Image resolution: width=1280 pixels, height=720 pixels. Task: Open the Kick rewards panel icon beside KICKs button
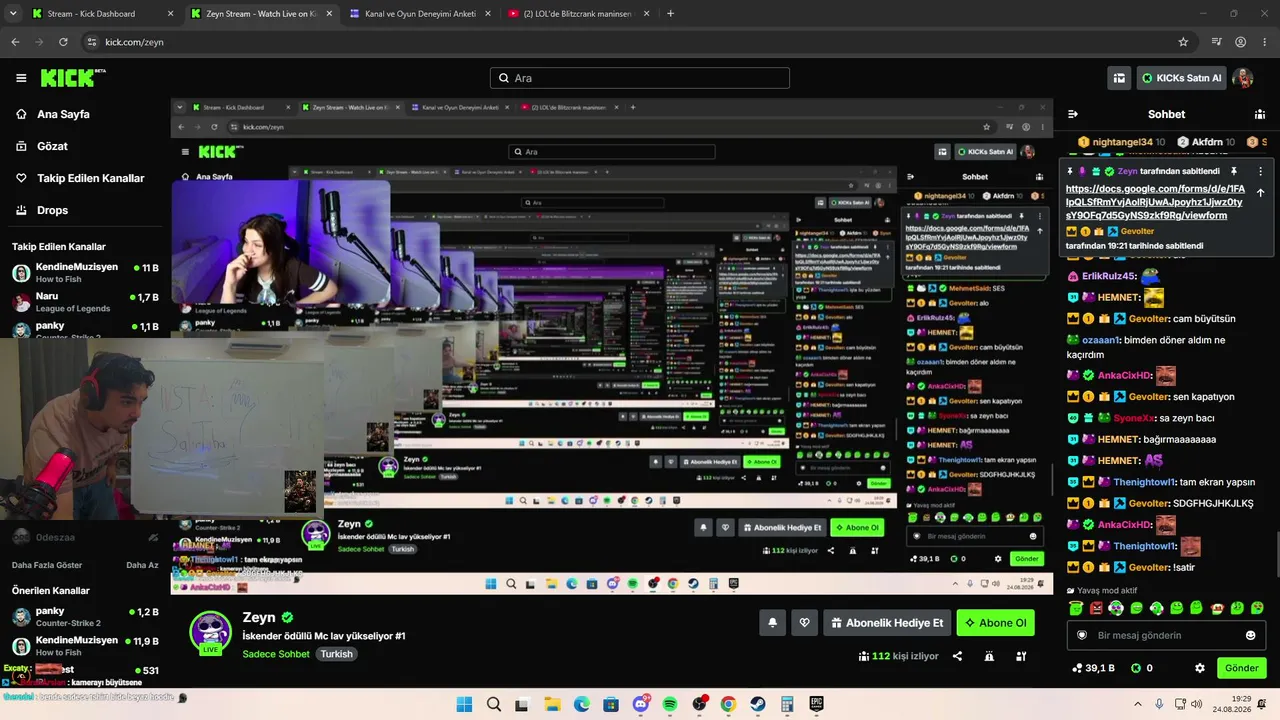(x=1119, y=78)
